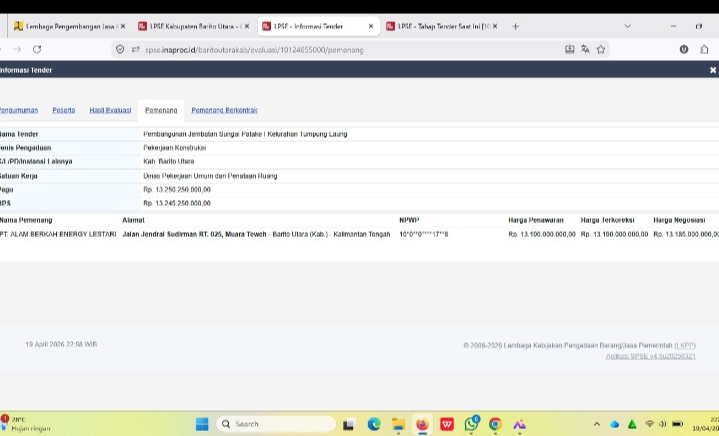The width and height of the screenshot is (719, 436).
Task: Open File Explorer from the taskbar
Action: point(398,424)
